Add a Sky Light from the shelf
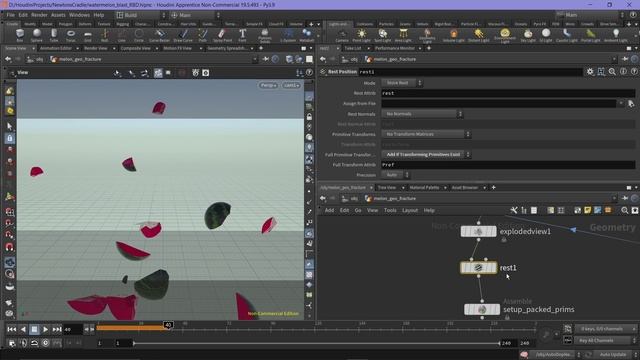The width and height of the screenshot is (640, 360). 528,35
